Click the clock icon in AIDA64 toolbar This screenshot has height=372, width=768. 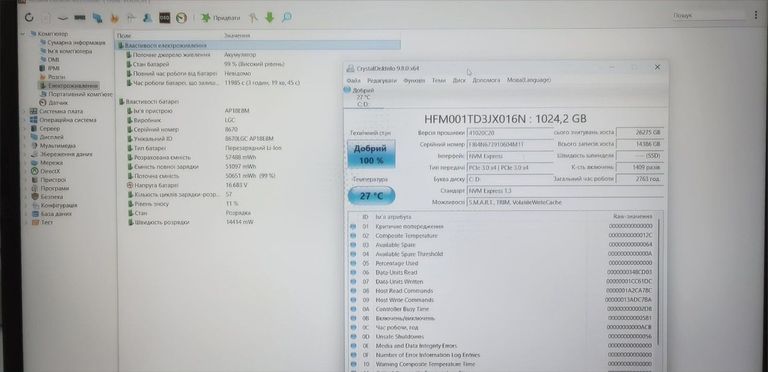pos(181,18)
